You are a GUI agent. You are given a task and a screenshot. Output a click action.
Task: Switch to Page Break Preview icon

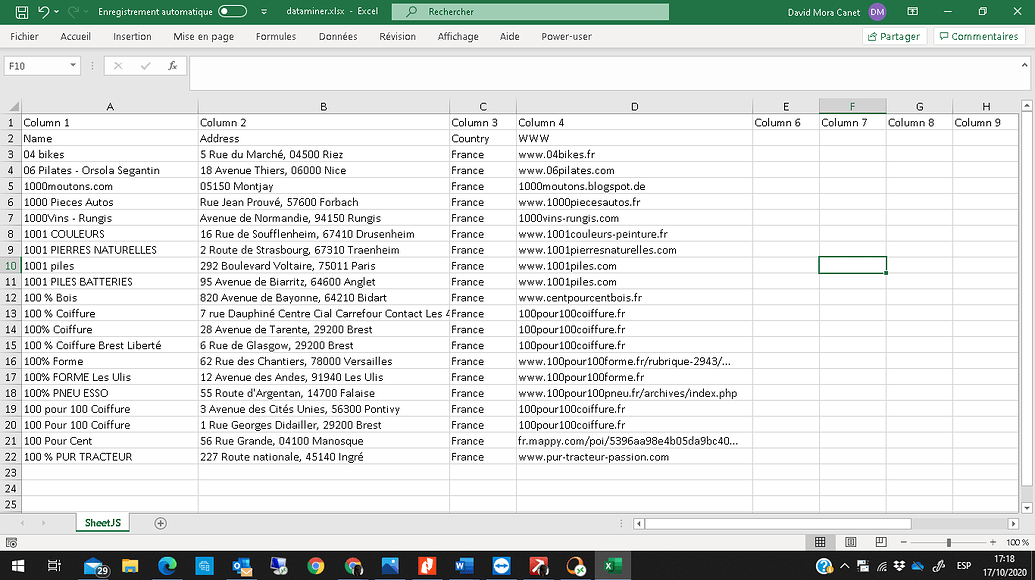click(x=881, y=542)
